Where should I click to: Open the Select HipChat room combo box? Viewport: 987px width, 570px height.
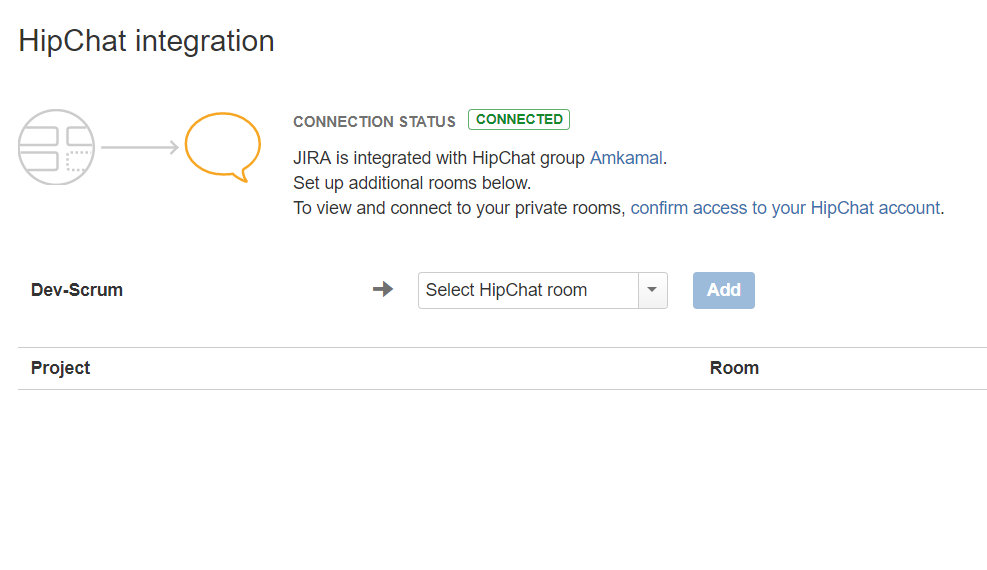tap(528, 290)
